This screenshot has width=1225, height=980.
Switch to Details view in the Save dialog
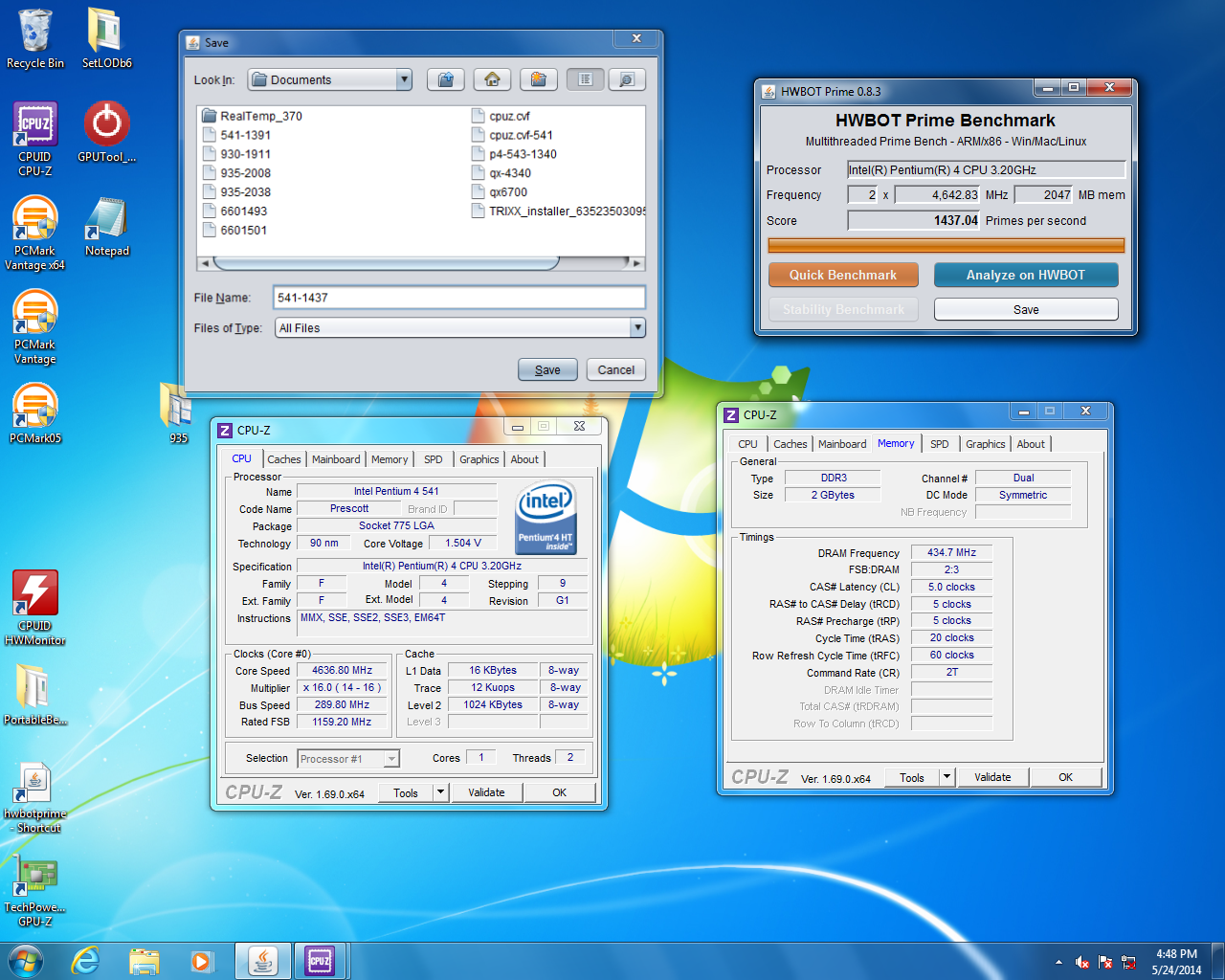click(x=627, y=79)
